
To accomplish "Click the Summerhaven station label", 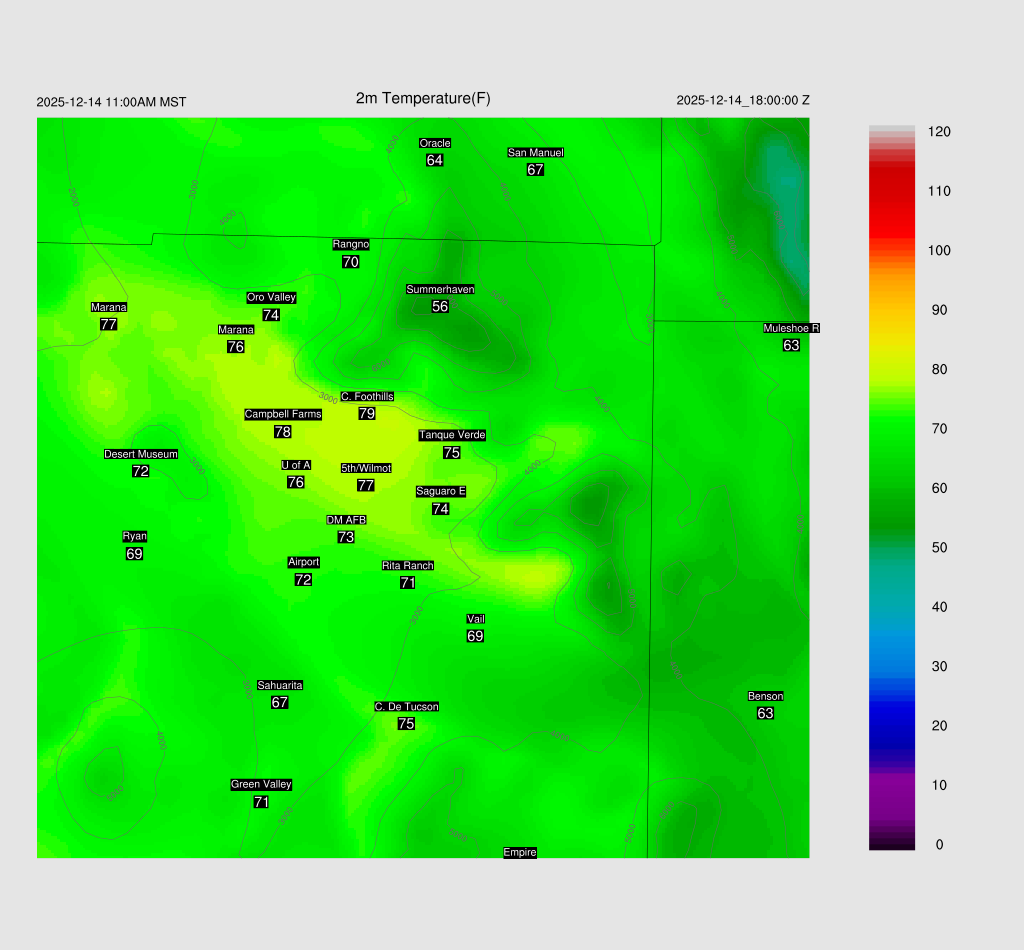I will pyautogui.click(x=440, y=289).
